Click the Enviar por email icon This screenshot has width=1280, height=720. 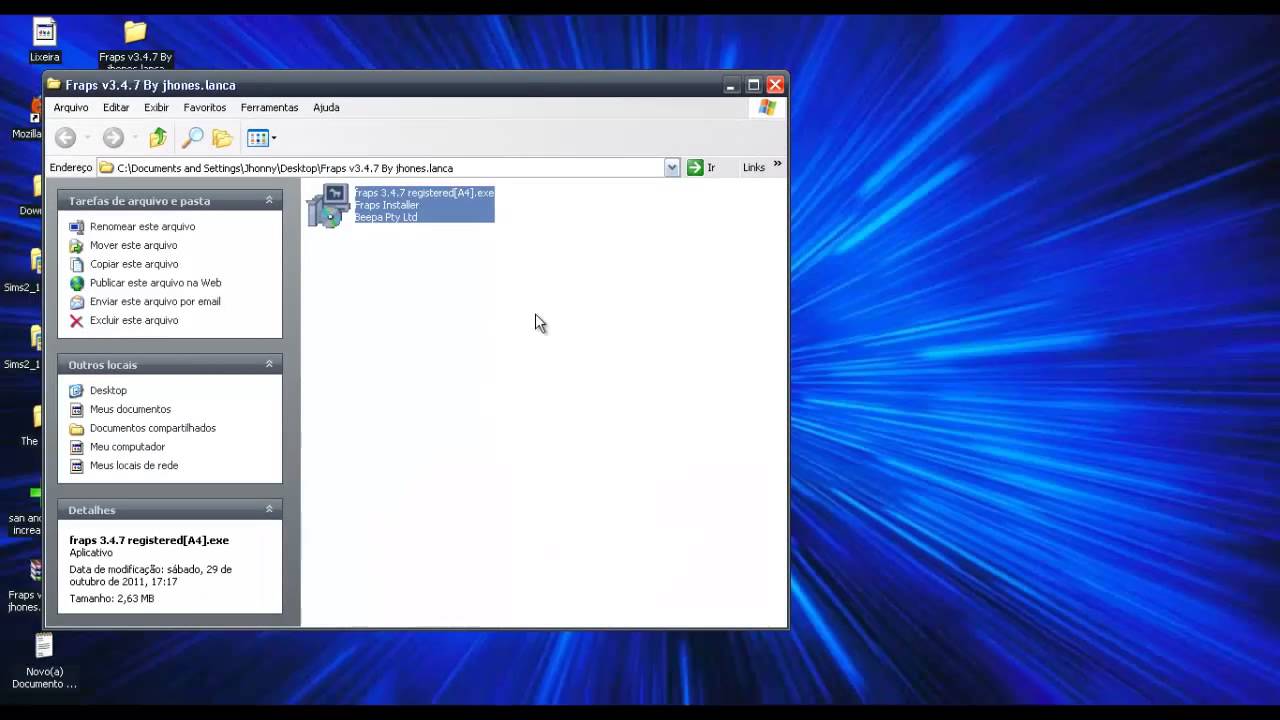point(77,301)
